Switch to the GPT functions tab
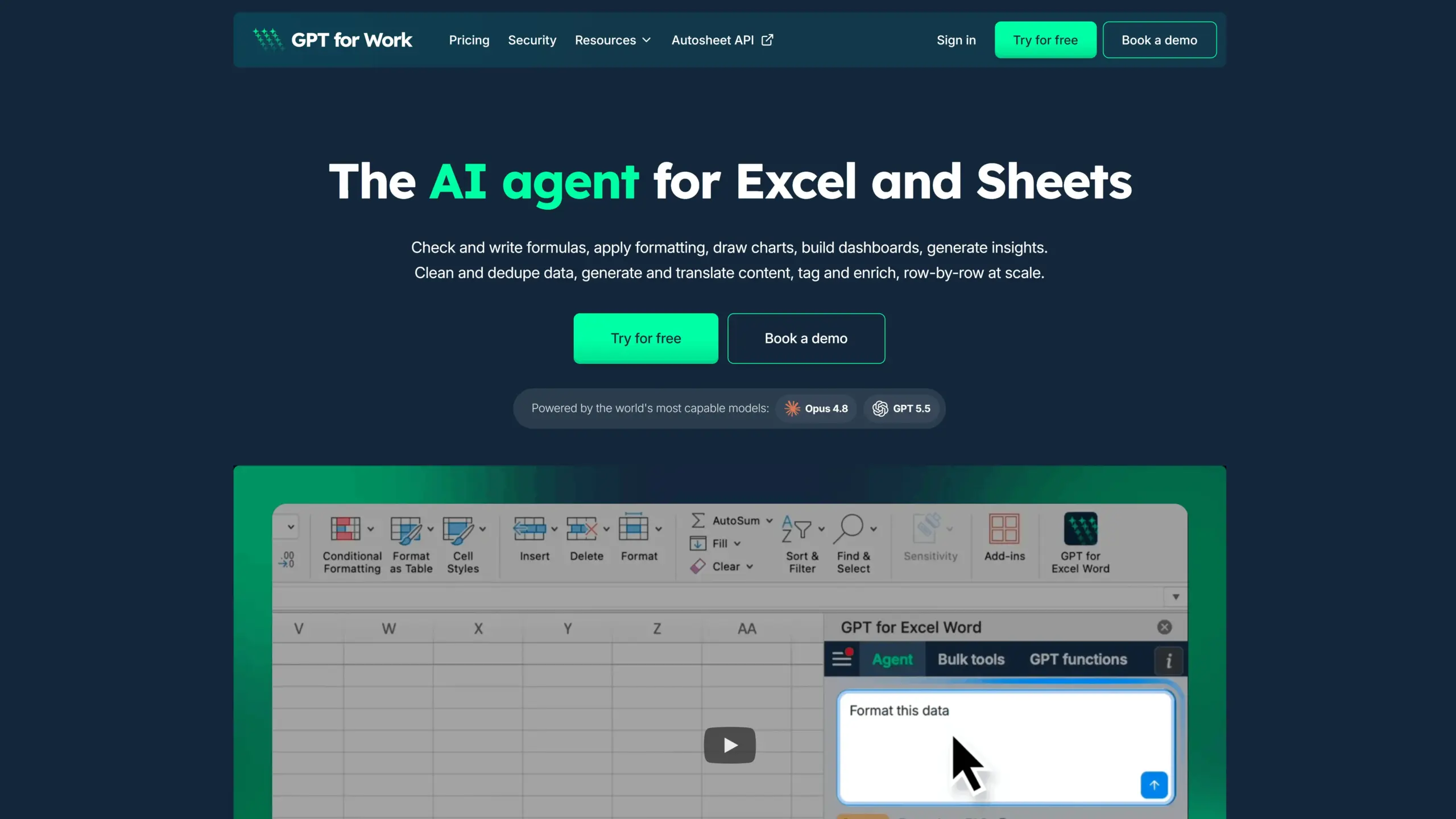1456x819 pixels. coord(1078,659)
